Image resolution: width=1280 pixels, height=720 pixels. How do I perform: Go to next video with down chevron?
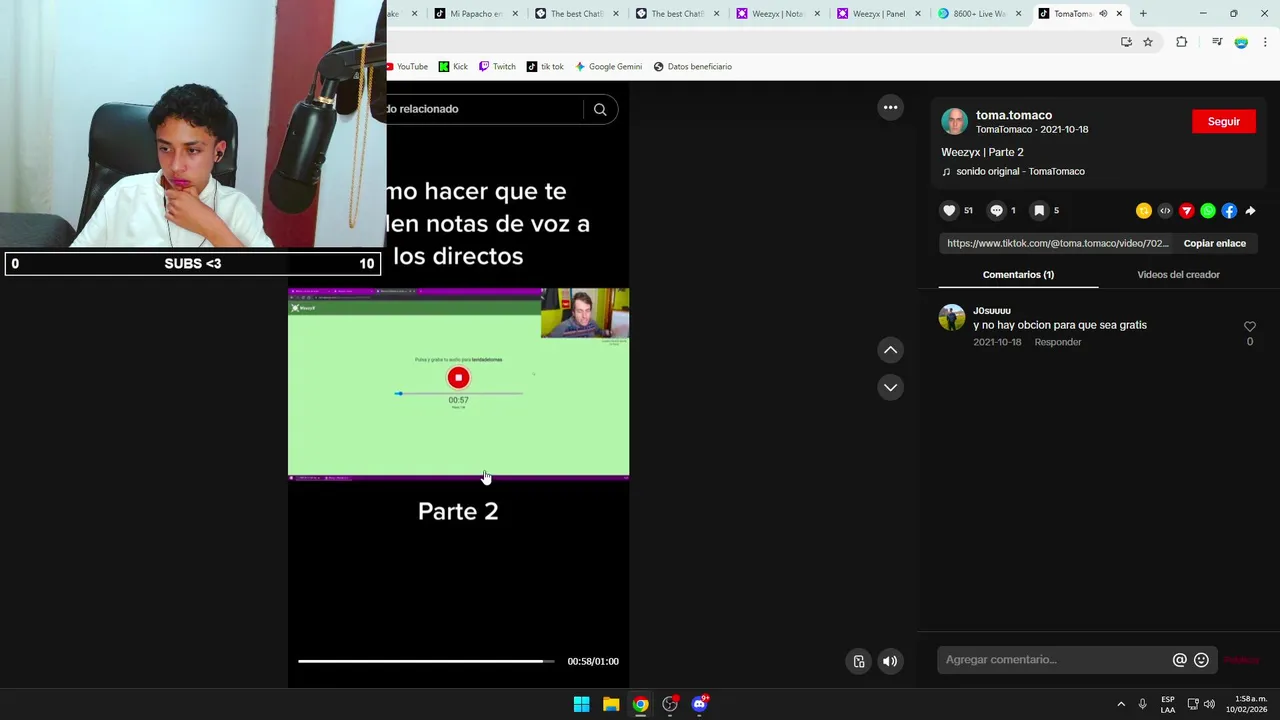(890, 387)
